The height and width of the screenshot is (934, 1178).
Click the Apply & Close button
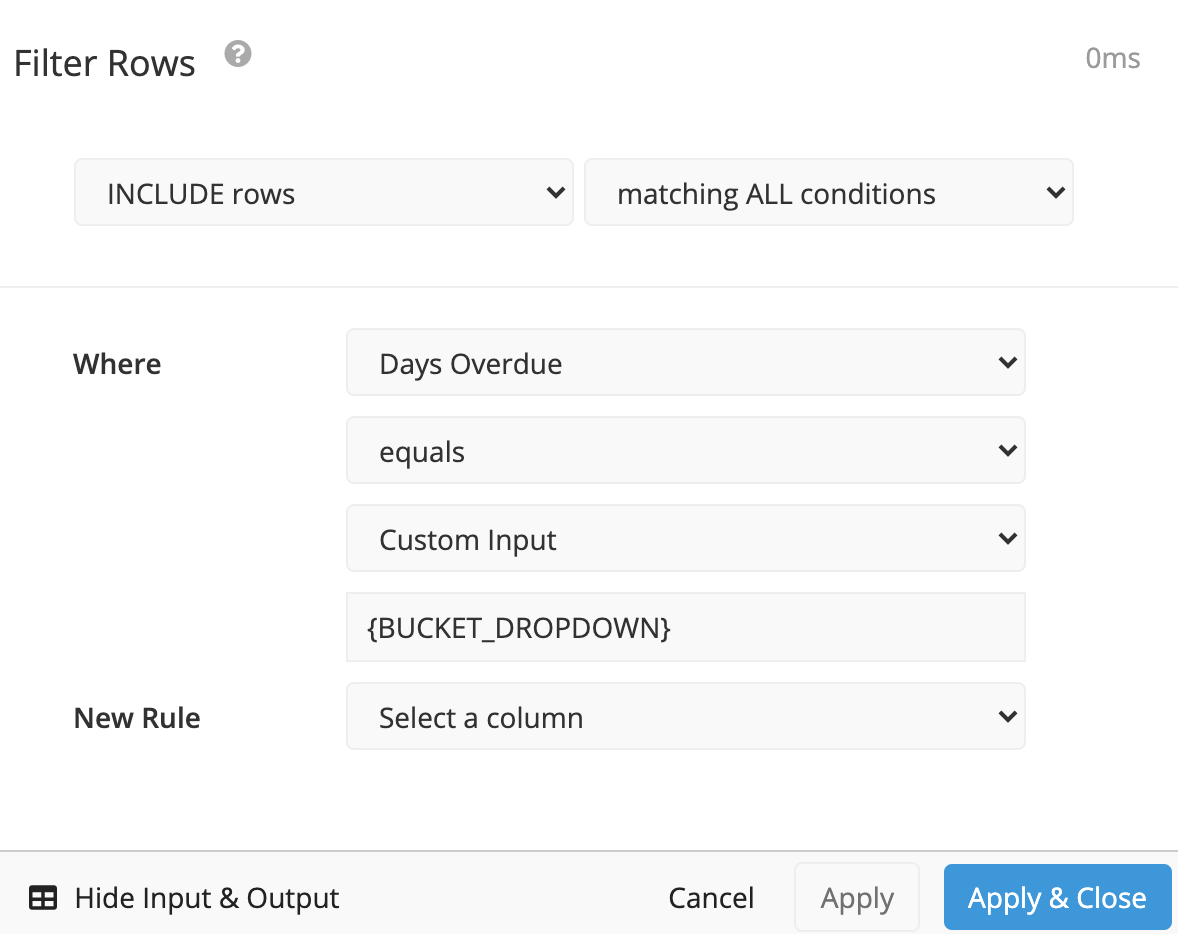(x=1058, y=897)
